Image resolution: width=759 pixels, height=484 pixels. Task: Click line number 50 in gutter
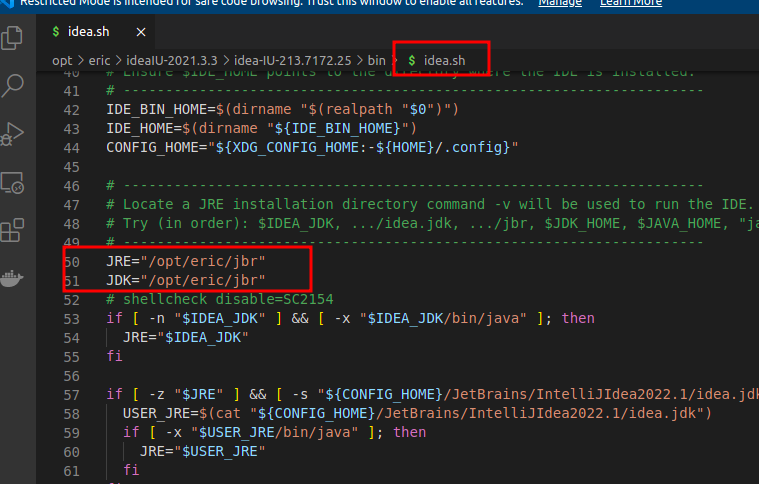(x=72, y=262)
